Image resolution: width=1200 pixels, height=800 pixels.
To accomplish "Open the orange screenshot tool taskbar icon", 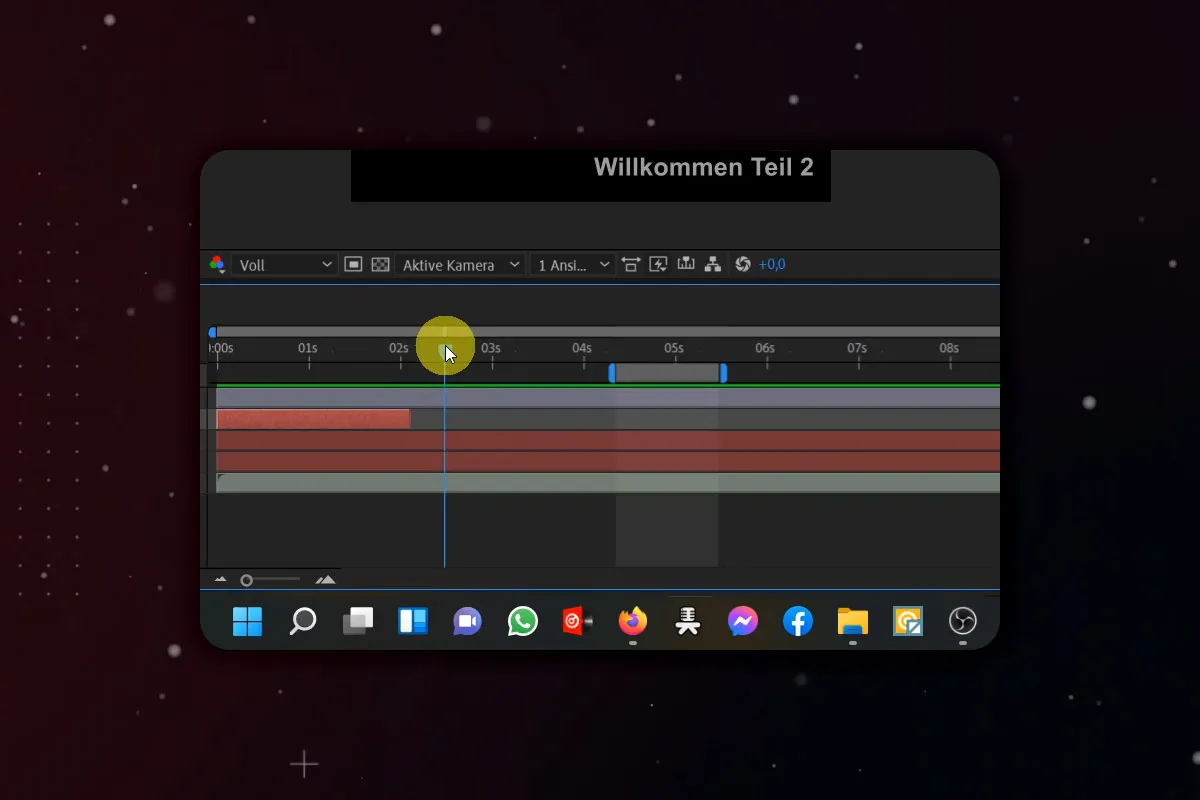I will 907,622.
